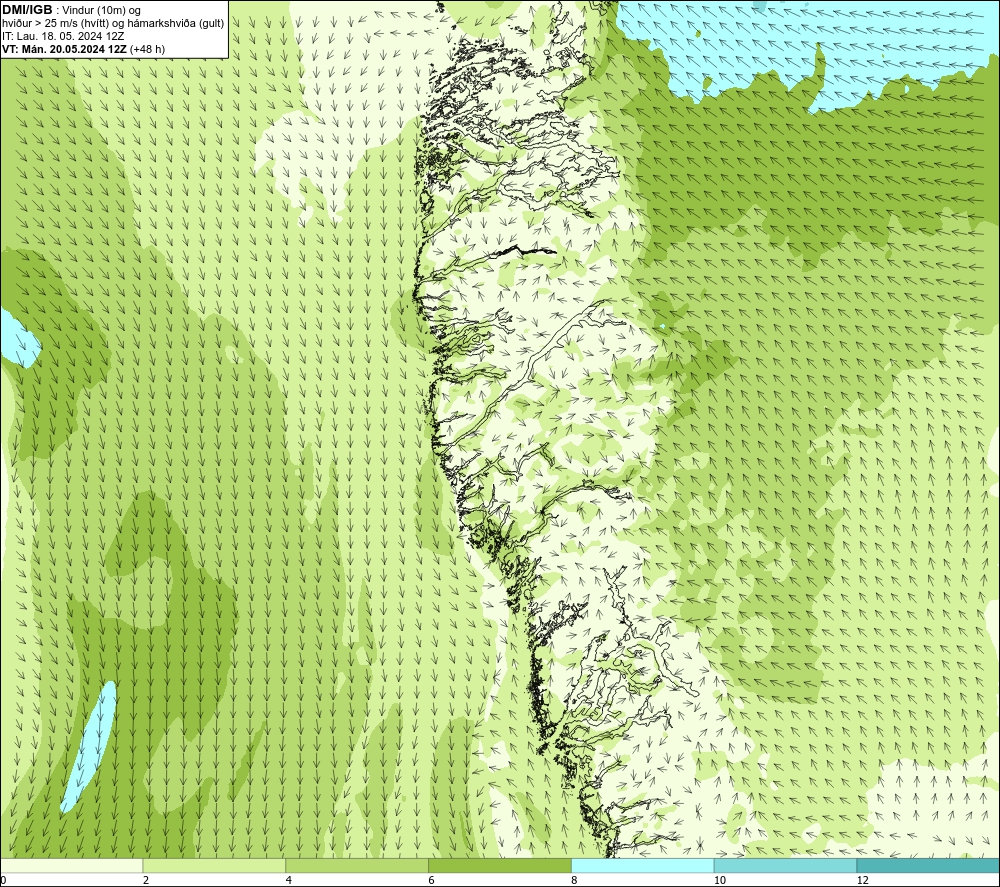Click the 'VT: Mán. 20.05.2024 12Z' line
The image size is (1000, 887).
tap(64, 49)
